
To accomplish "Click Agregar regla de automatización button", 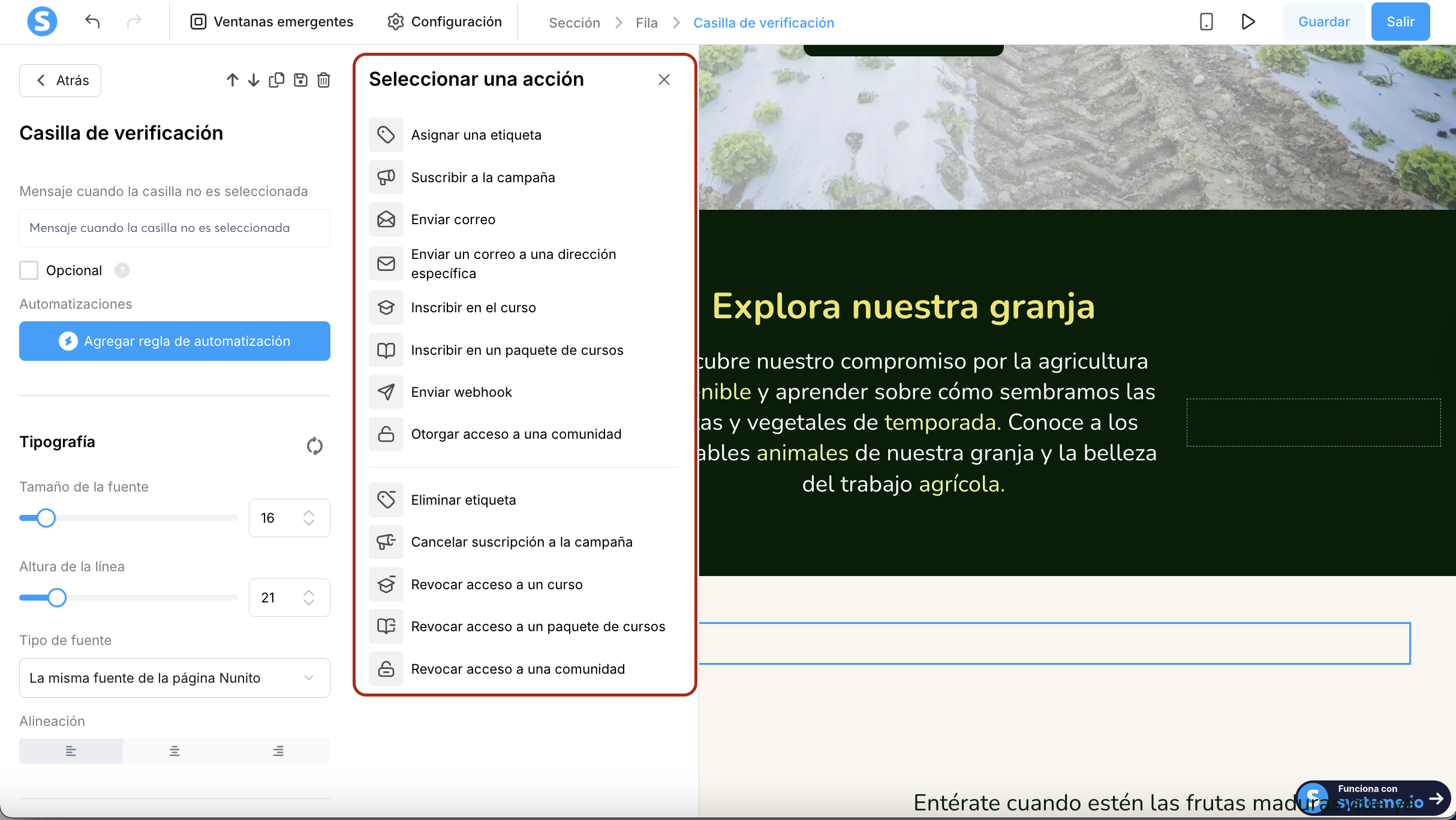I will point(175,341).
